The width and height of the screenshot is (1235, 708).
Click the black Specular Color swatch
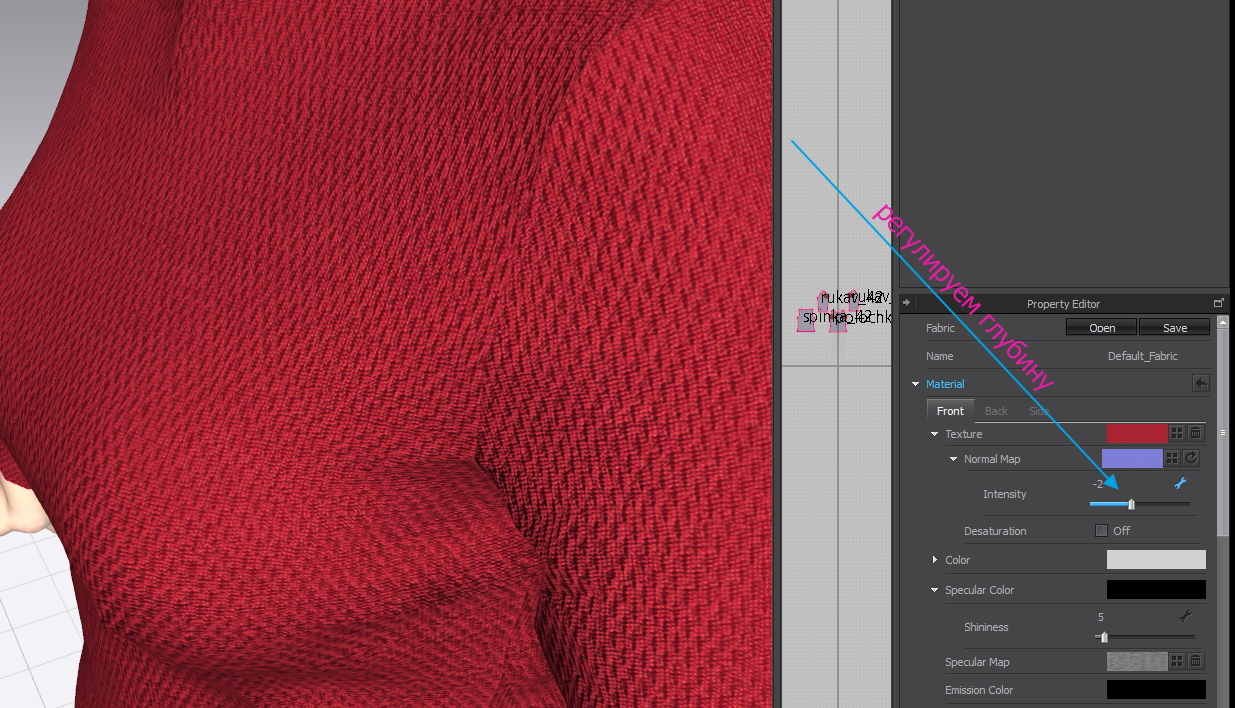point(1156,590)
